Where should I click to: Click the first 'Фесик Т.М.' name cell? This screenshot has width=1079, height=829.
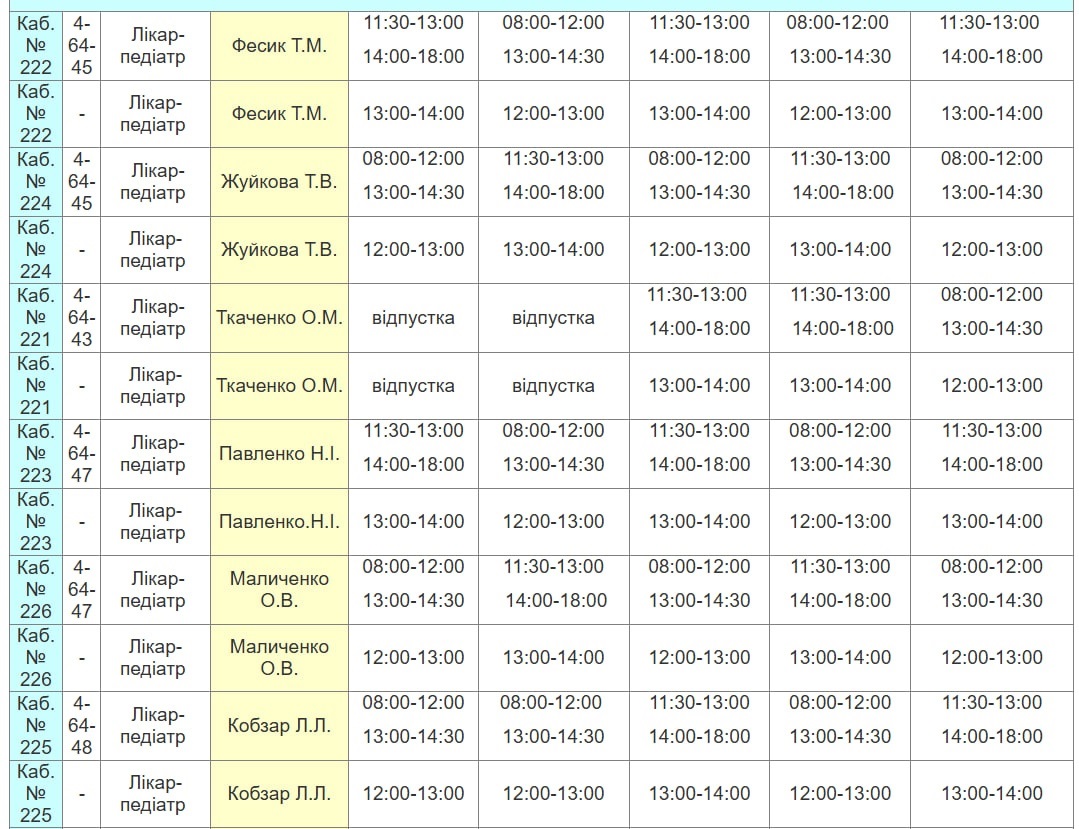(x=279, y=46)
